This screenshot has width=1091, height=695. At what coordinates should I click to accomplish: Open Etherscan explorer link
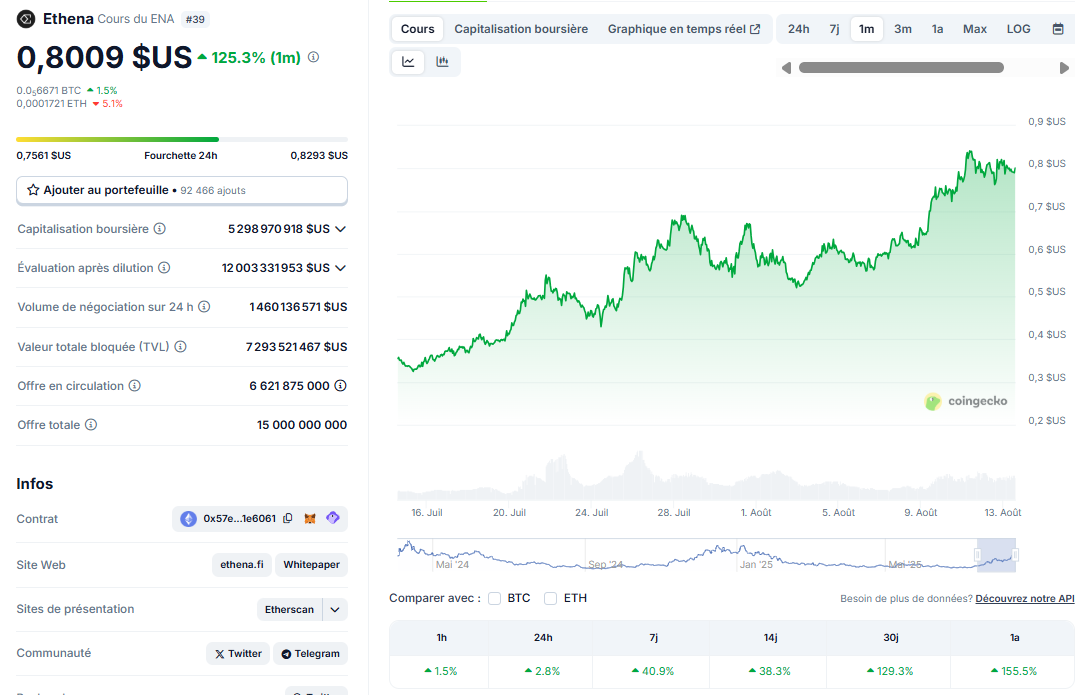click(x=289, y=609)
